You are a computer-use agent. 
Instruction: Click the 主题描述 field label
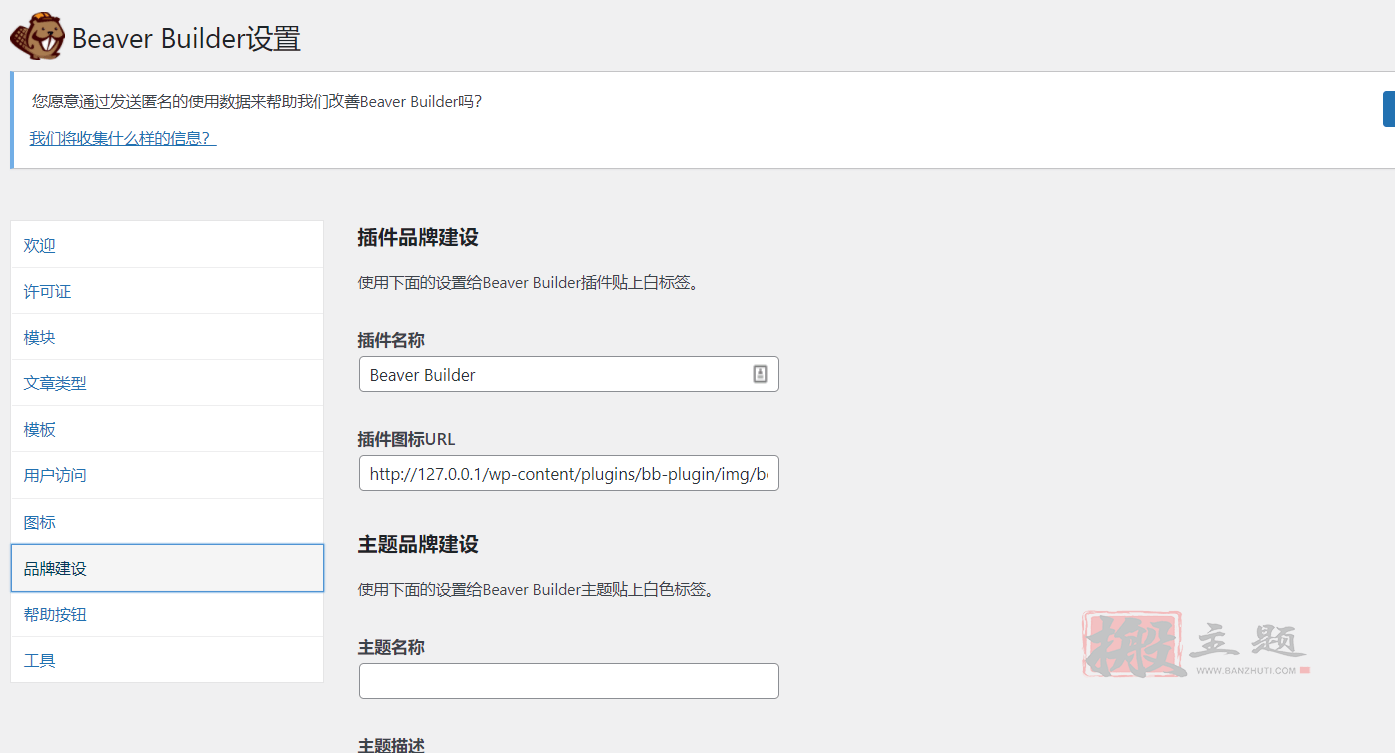point(391,745)
